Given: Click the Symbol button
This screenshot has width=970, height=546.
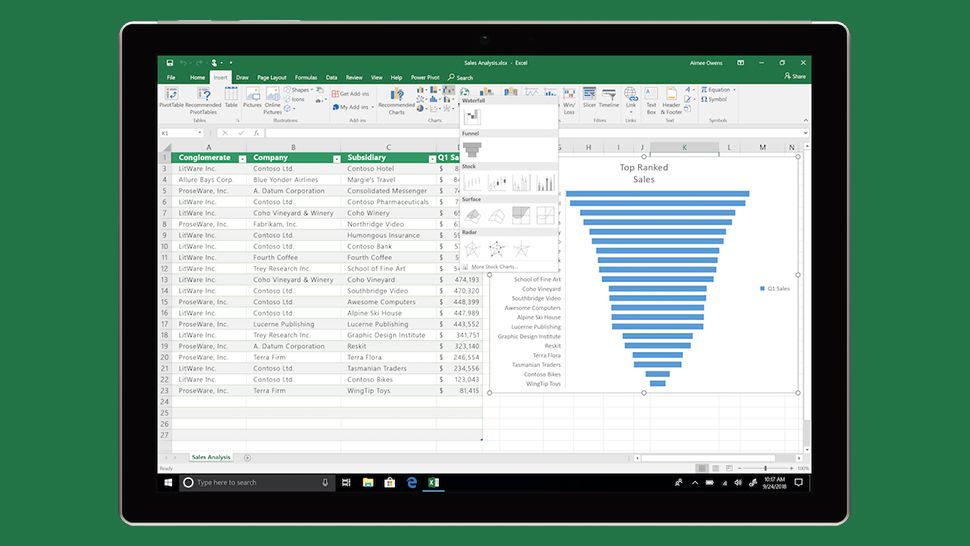Looking at the screenshot, I should (714, 99).
